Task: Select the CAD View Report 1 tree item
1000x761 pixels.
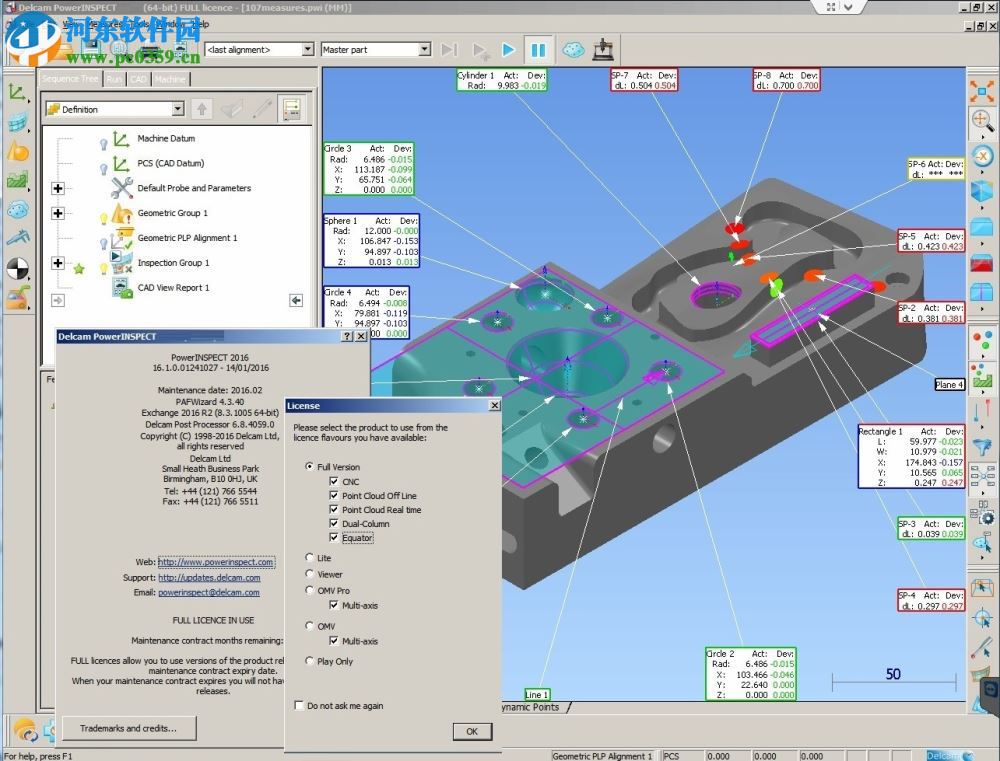Action: (x=173, y=288)
